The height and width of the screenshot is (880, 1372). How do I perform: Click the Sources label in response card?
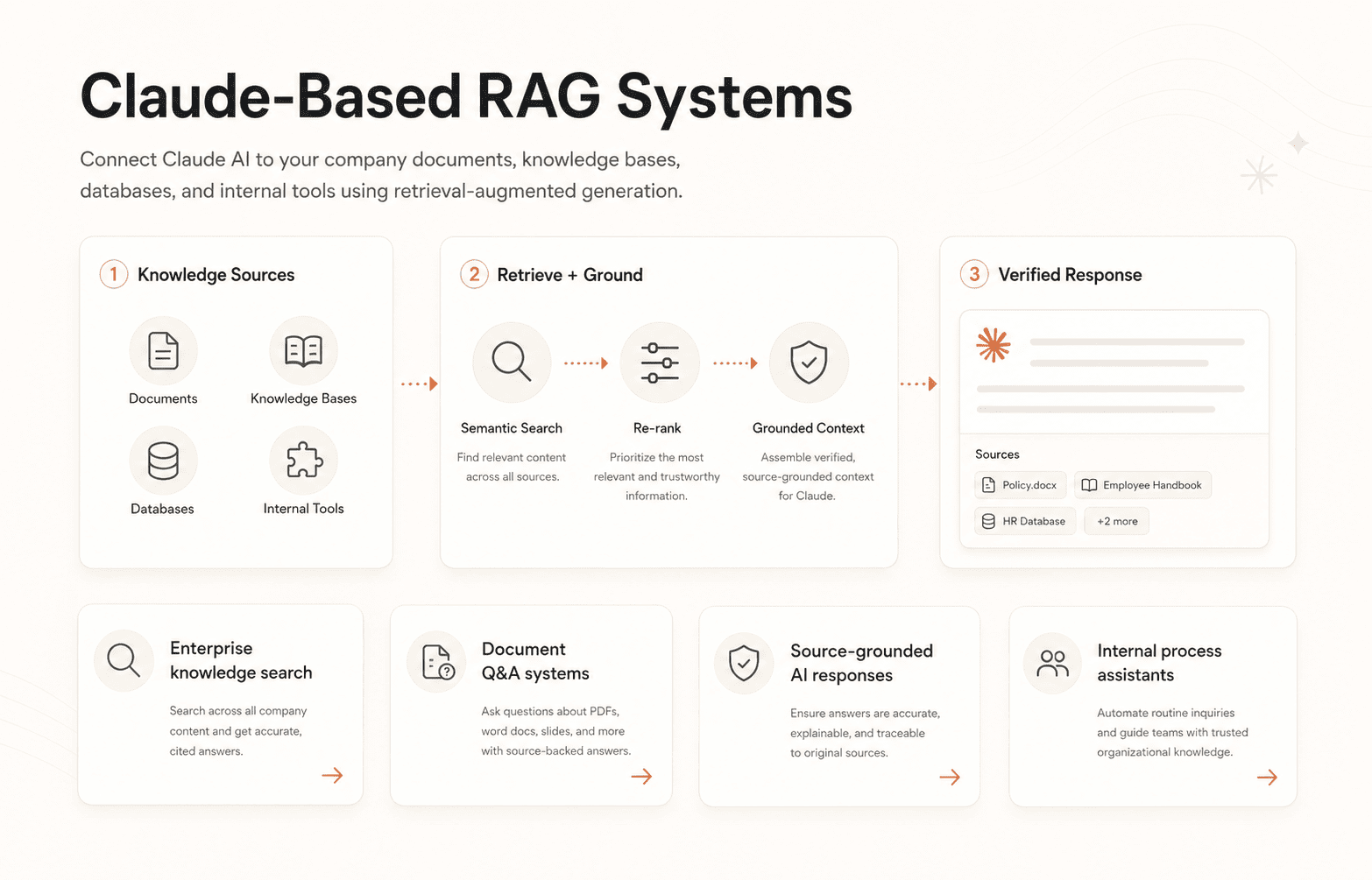[997, 454]
